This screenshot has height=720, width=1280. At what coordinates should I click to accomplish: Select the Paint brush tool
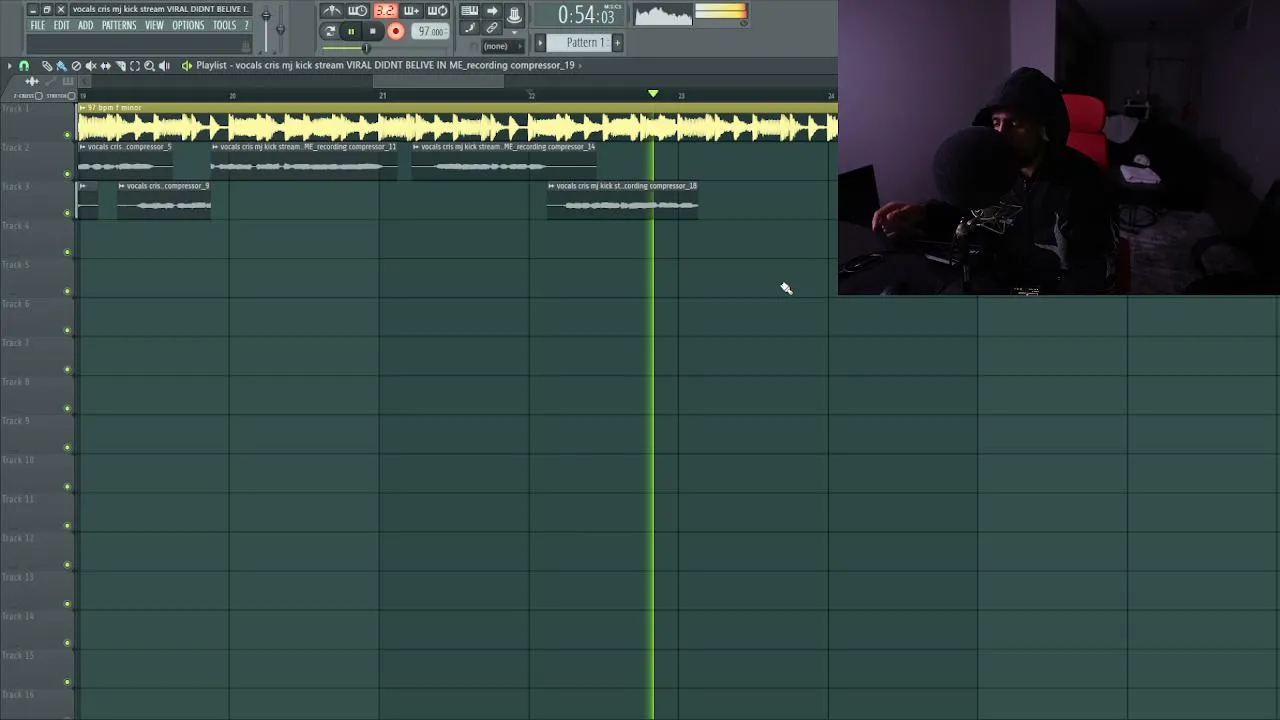61,66
